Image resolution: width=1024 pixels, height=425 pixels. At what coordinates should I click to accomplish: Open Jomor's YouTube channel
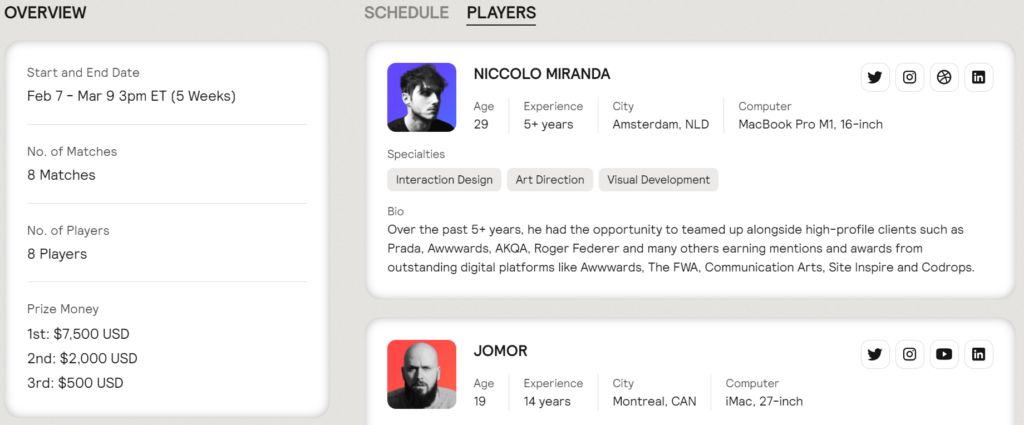tap(944, 354)
